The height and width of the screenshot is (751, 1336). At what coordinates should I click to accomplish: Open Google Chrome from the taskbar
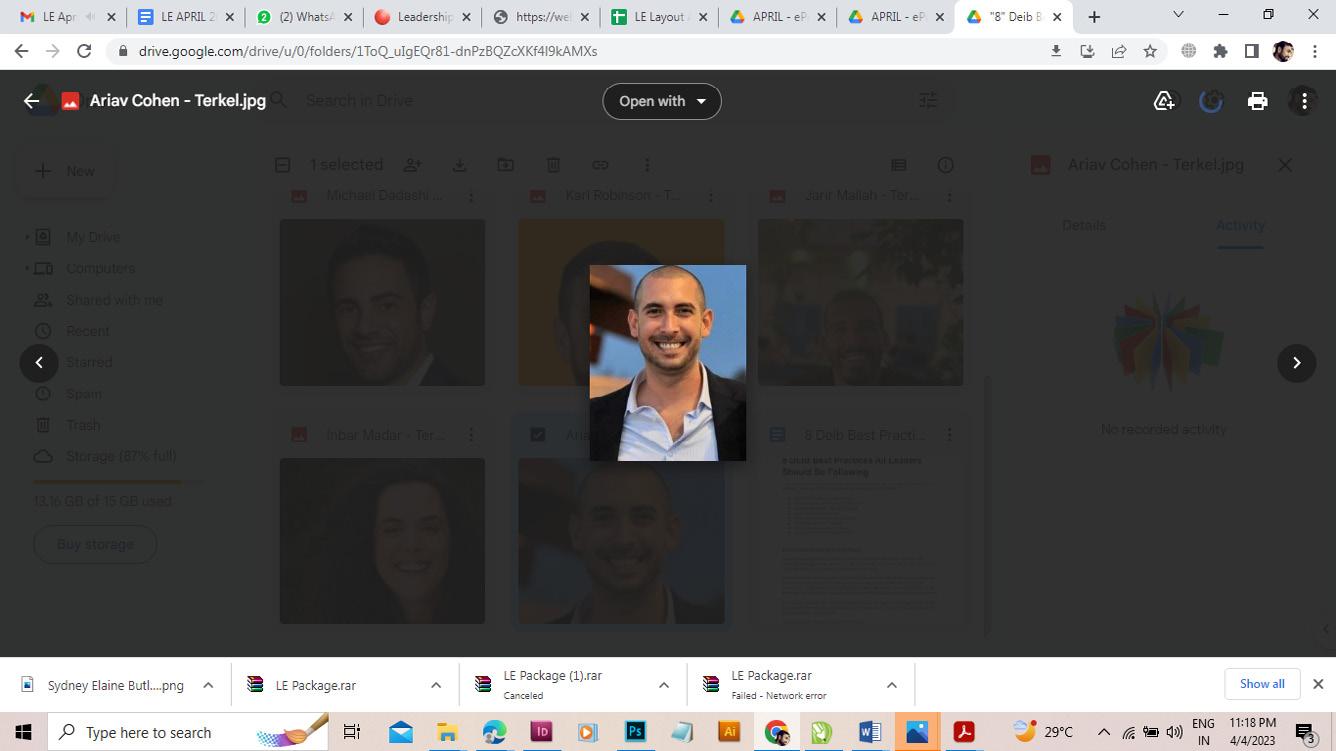tap(776, 732)
